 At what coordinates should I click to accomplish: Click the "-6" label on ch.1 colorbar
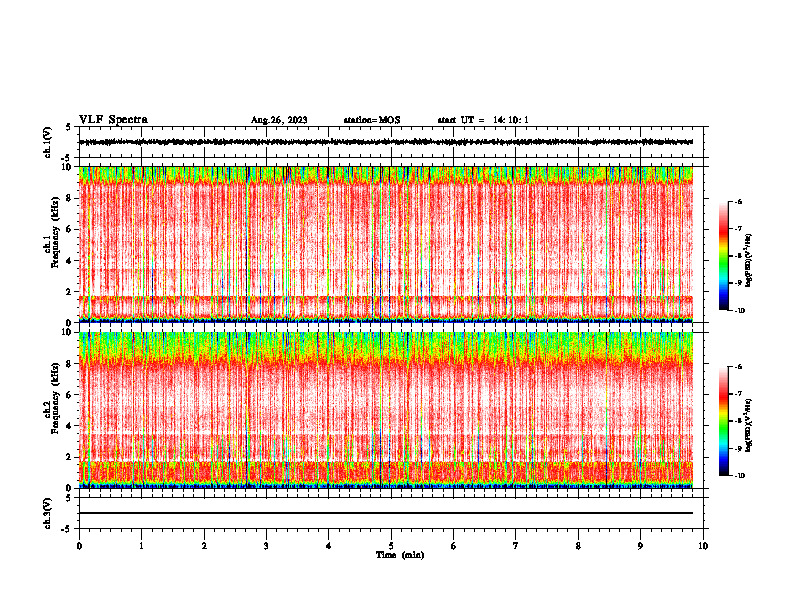click(738, 201)
